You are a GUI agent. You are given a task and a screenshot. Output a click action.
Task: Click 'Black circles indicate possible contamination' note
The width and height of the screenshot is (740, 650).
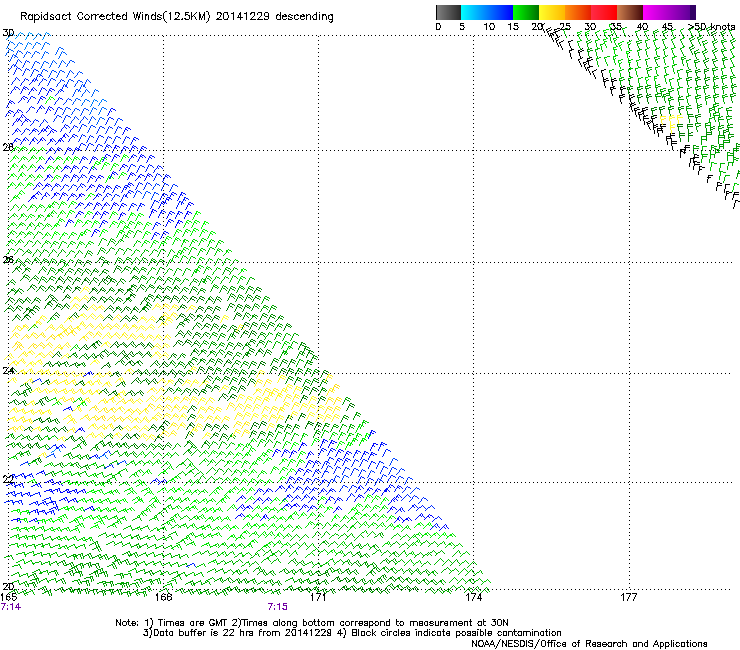tap(456, 633)
